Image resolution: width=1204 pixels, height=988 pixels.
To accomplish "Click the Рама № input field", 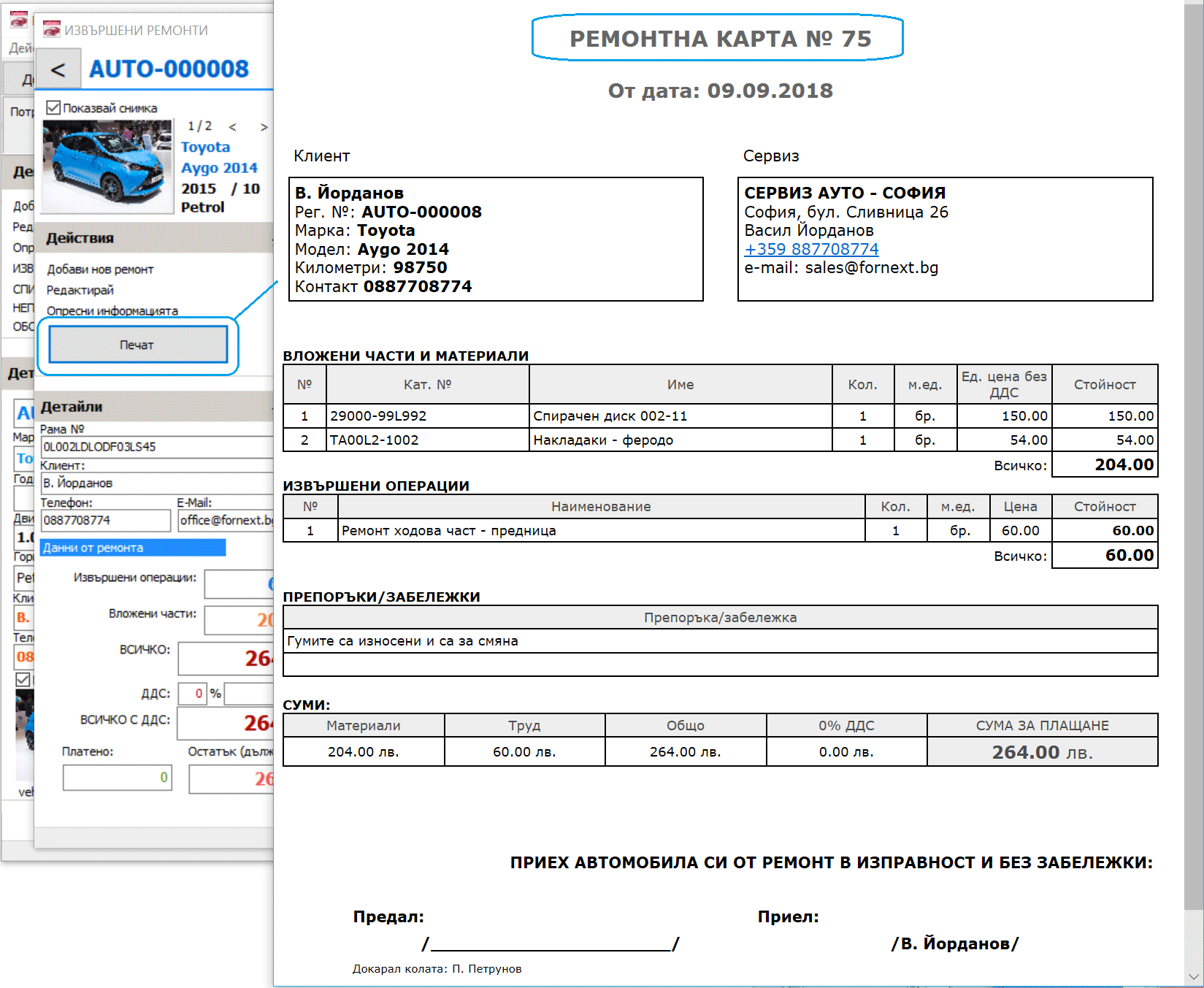I will 156,447.
